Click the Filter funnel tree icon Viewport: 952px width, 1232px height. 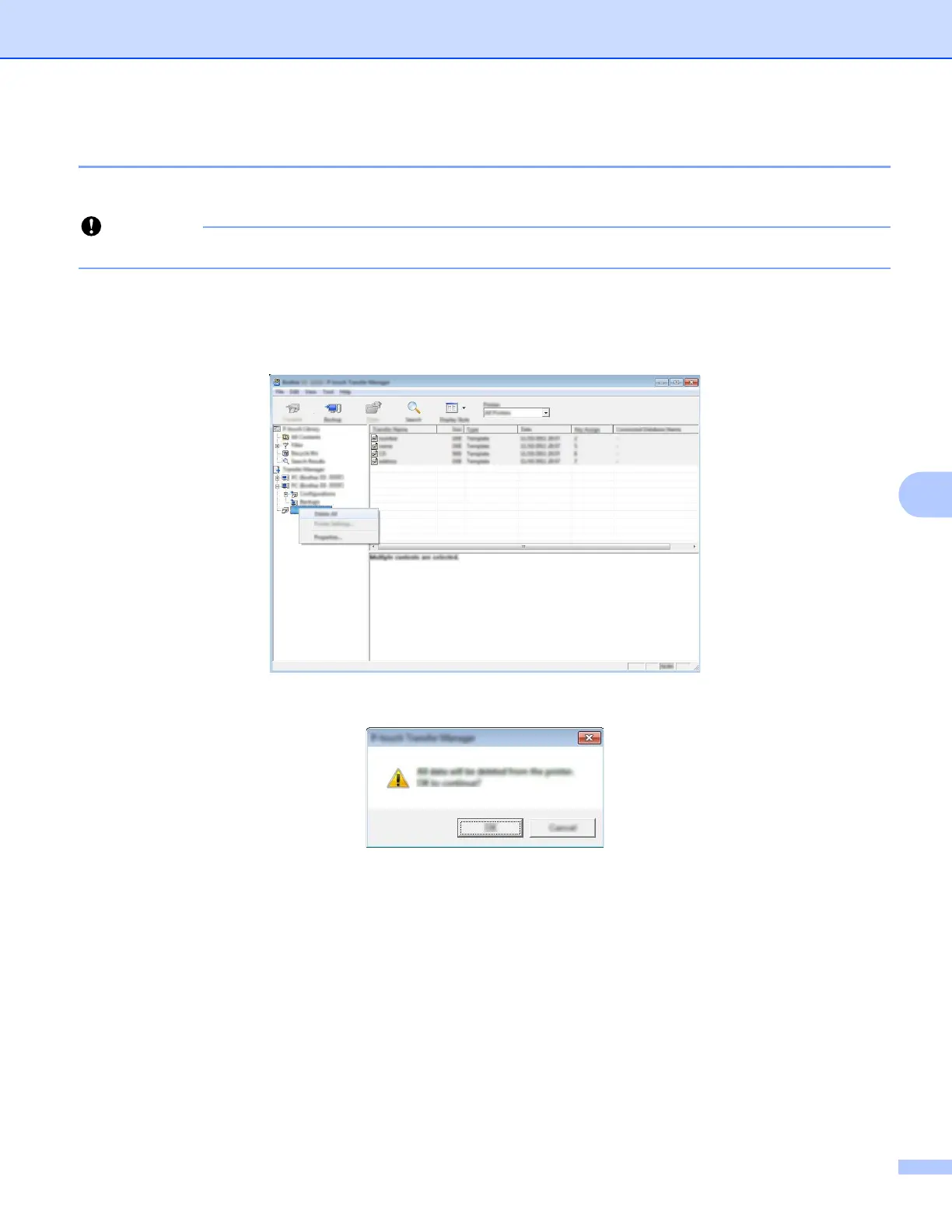[285, 446]
